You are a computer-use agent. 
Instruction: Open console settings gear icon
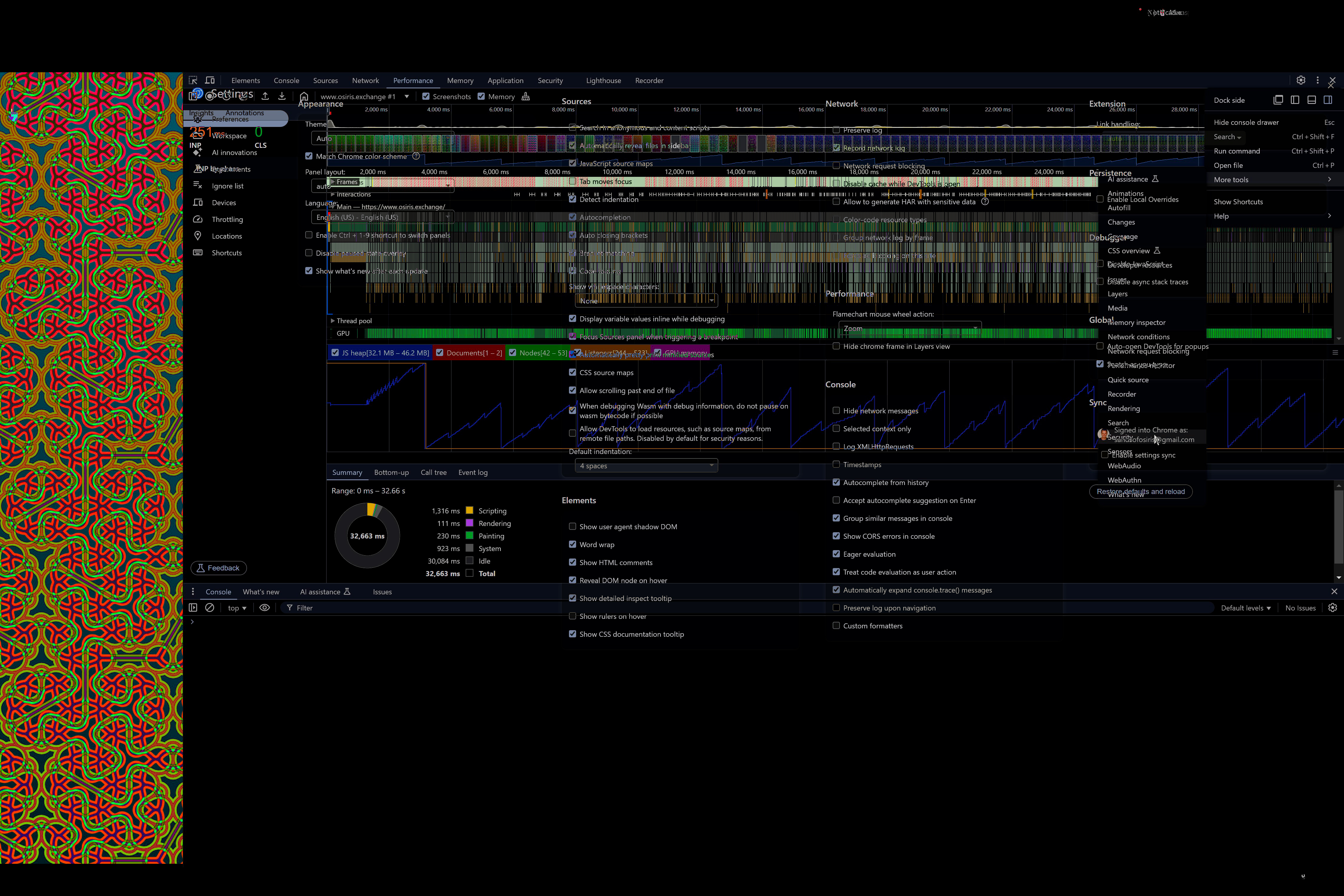click(x=1332, y=607)
